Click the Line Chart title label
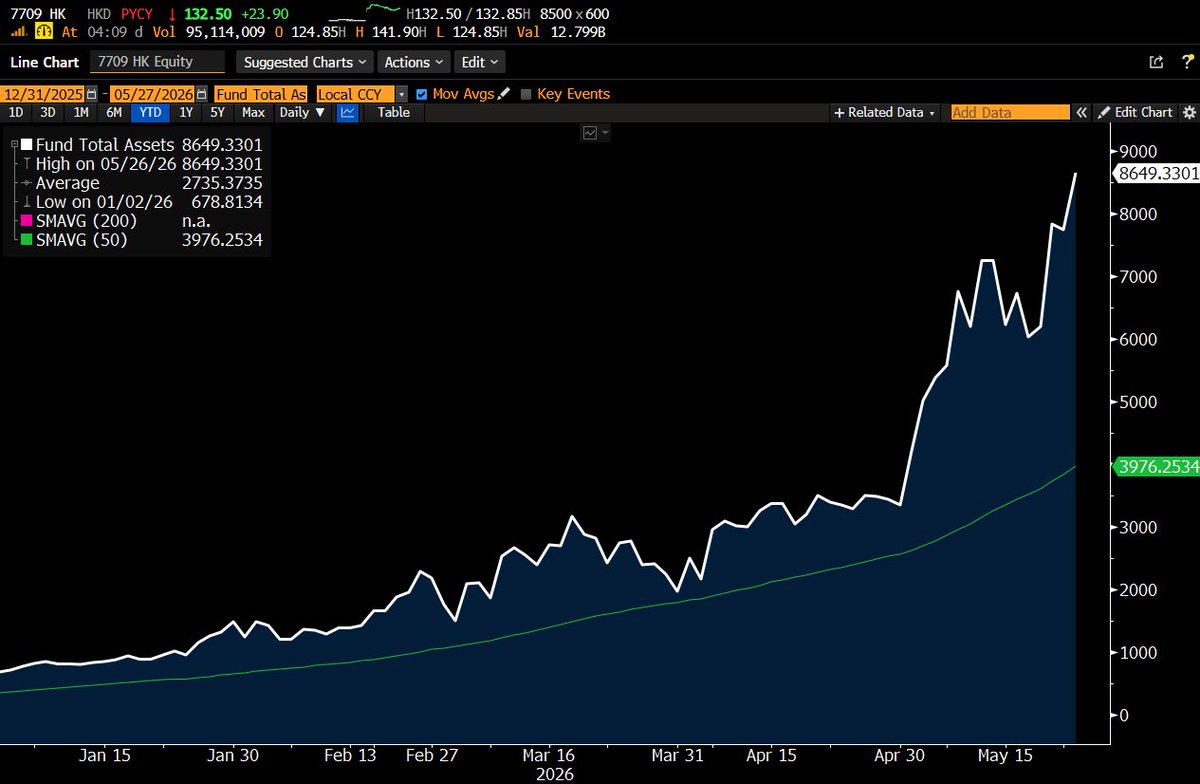Viewport: 1200px width, 784px height. pos(43,62)
